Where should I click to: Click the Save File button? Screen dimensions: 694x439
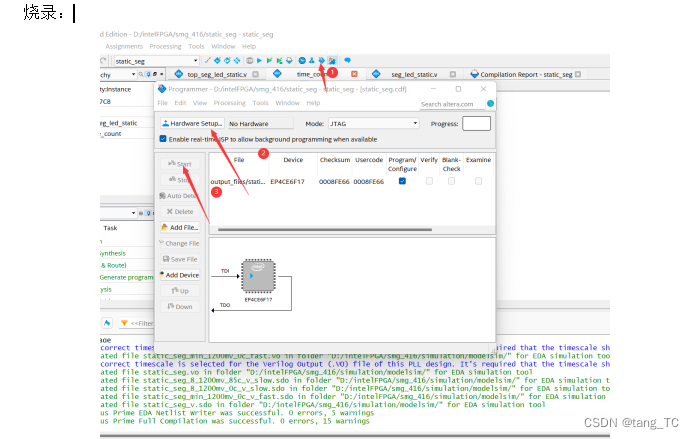click(180, 259)
